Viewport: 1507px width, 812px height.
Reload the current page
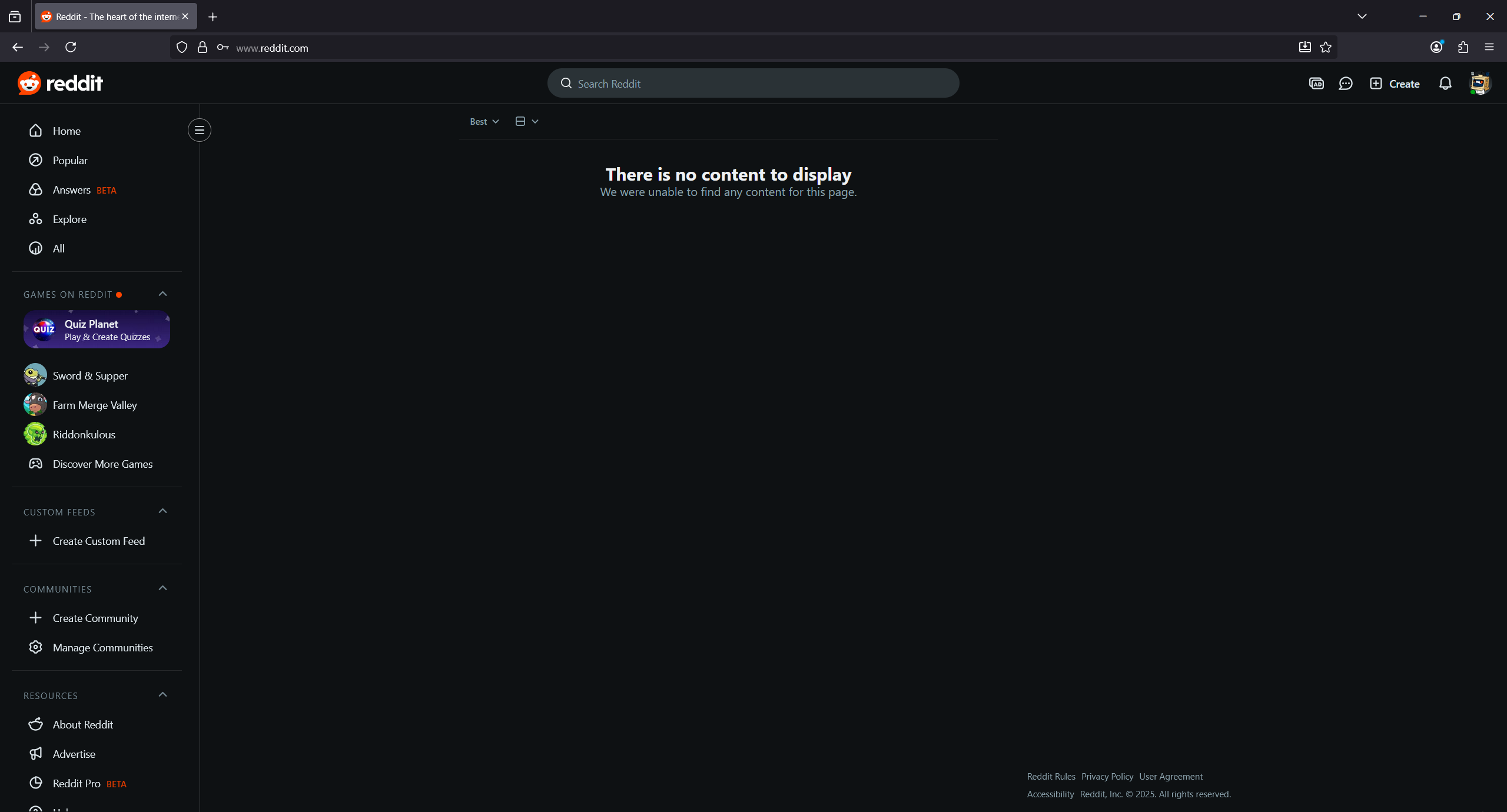(x=71, y=48)
